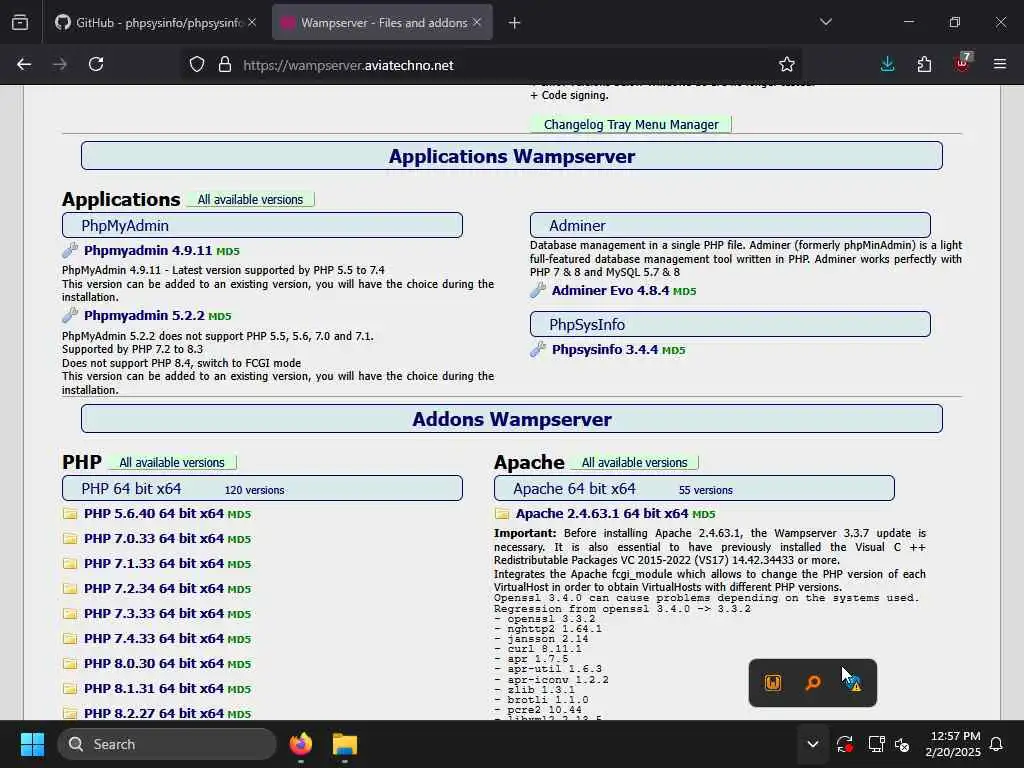Image resolution: width=1024 pixels, height=768 pixels.
Task: Click the uBlock extension icon
Action: tap(963, 63)
